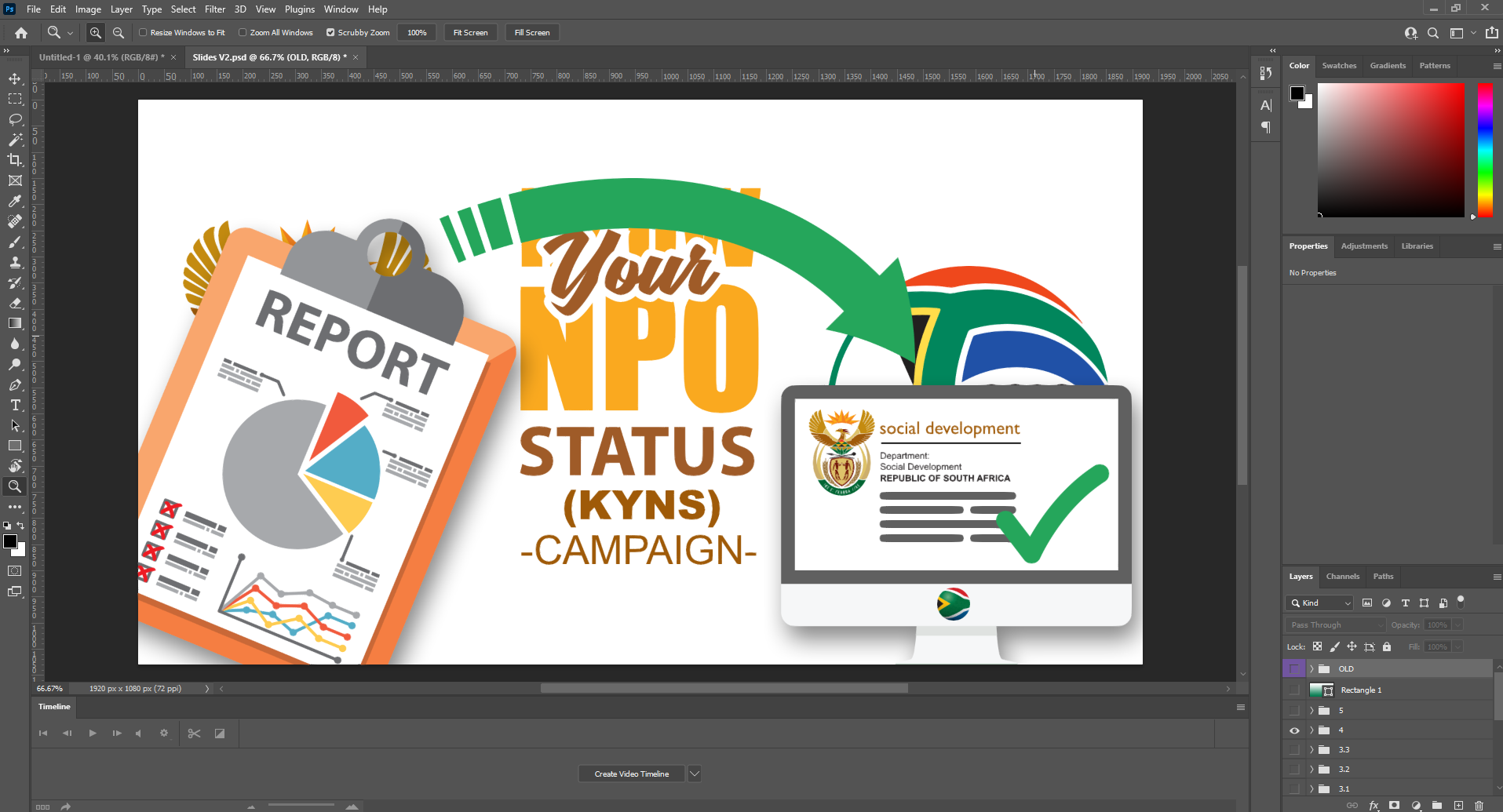
Task: Select the Lasso tool
Action: point(15,119)
